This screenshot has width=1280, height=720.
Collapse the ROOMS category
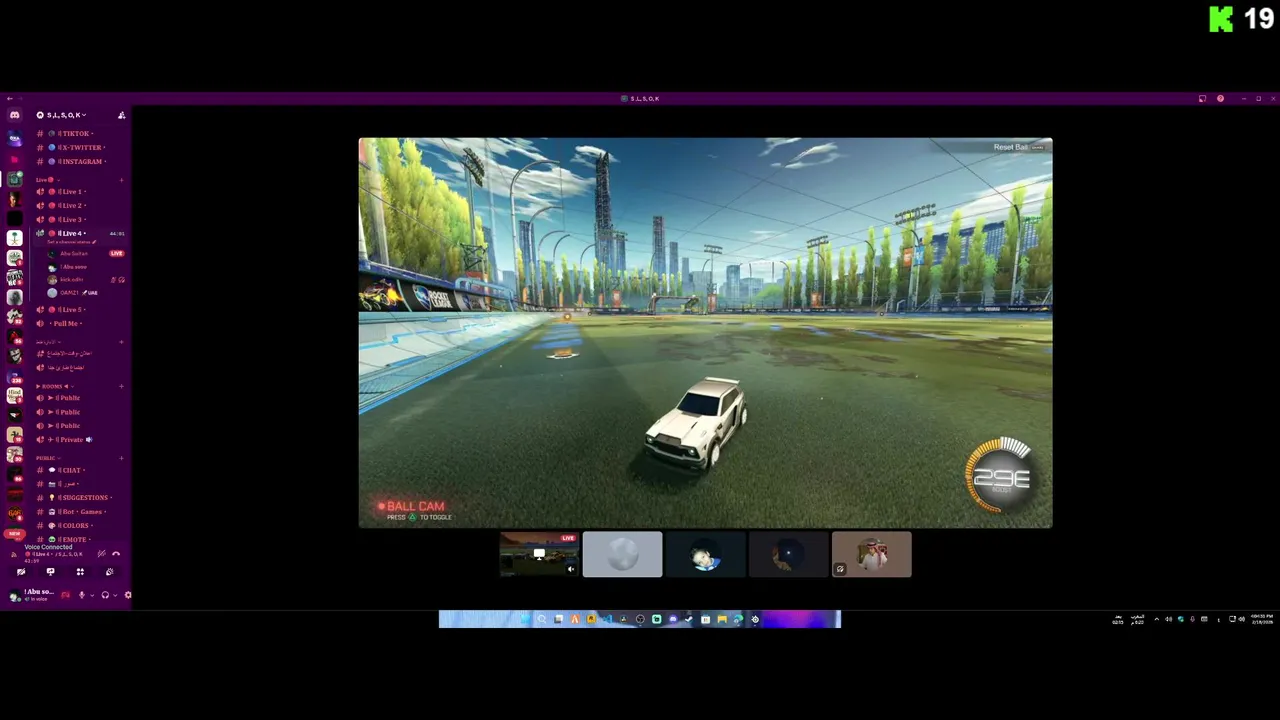click(x=54, y=386)
